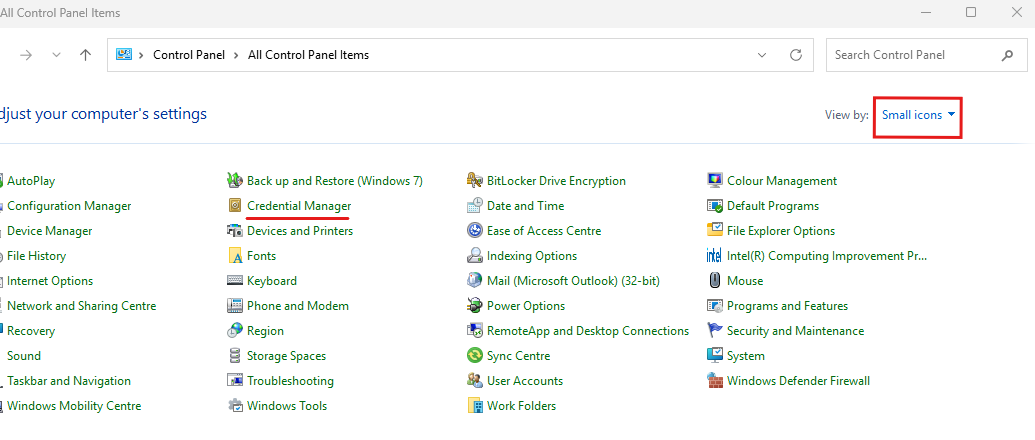The height and width of the screenshot is (440, 1035).
Task: Click the BitLocker Drive Encryption icon
Action: [475, 181]
